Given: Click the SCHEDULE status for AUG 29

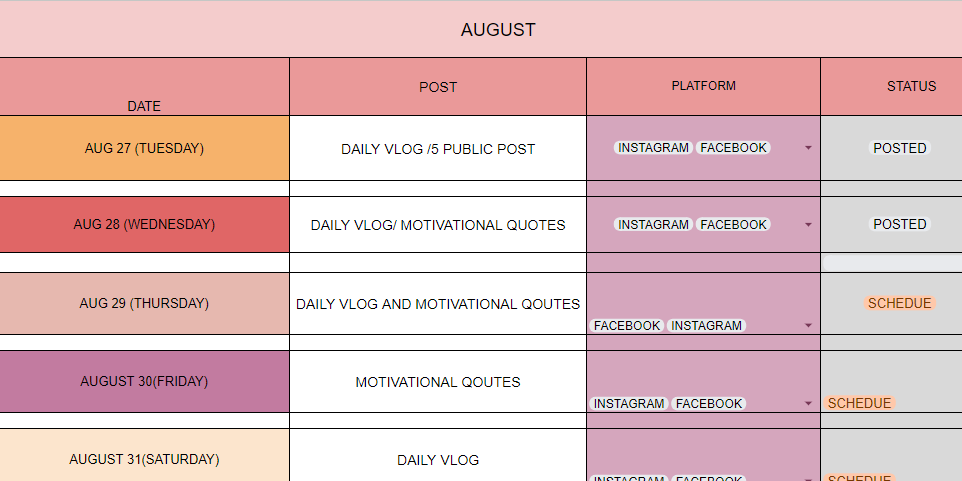Looking at the screenshot, I should pos(899,304).
